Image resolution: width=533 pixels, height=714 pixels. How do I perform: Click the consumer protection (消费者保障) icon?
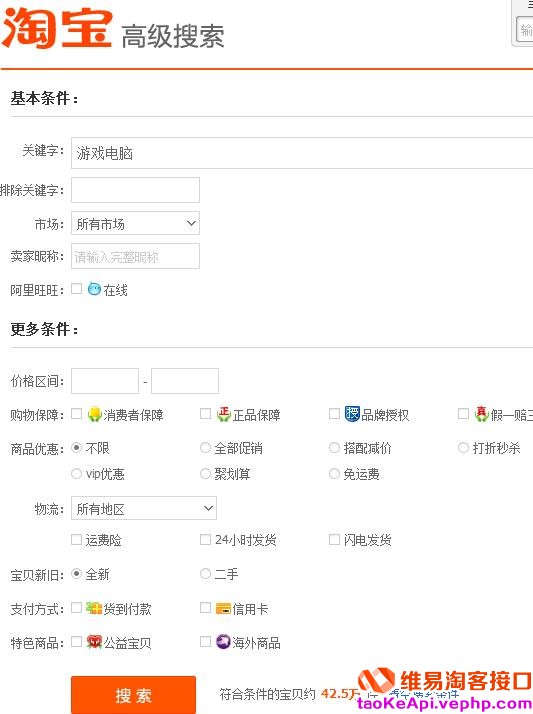(x=94, y=414)
